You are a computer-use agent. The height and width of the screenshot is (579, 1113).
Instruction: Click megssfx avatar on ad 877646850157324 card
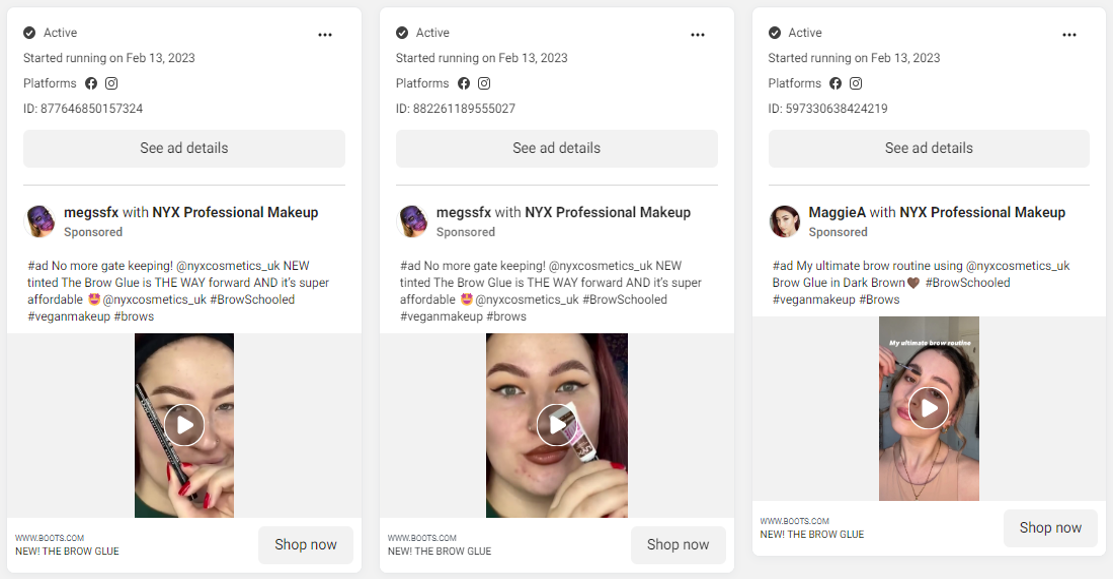pos(40,221)
